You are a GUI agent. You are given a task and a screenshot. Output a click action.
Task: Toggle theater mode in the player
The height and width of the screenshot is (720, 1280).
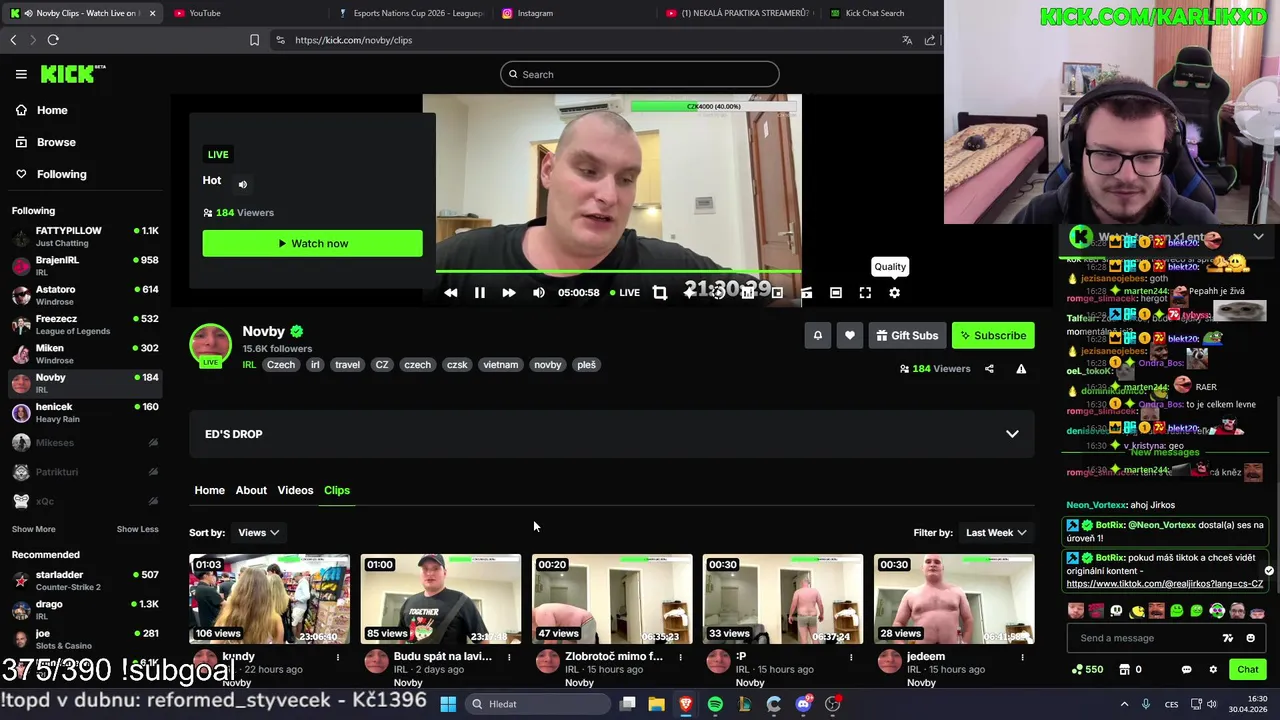tap(836, 293)
